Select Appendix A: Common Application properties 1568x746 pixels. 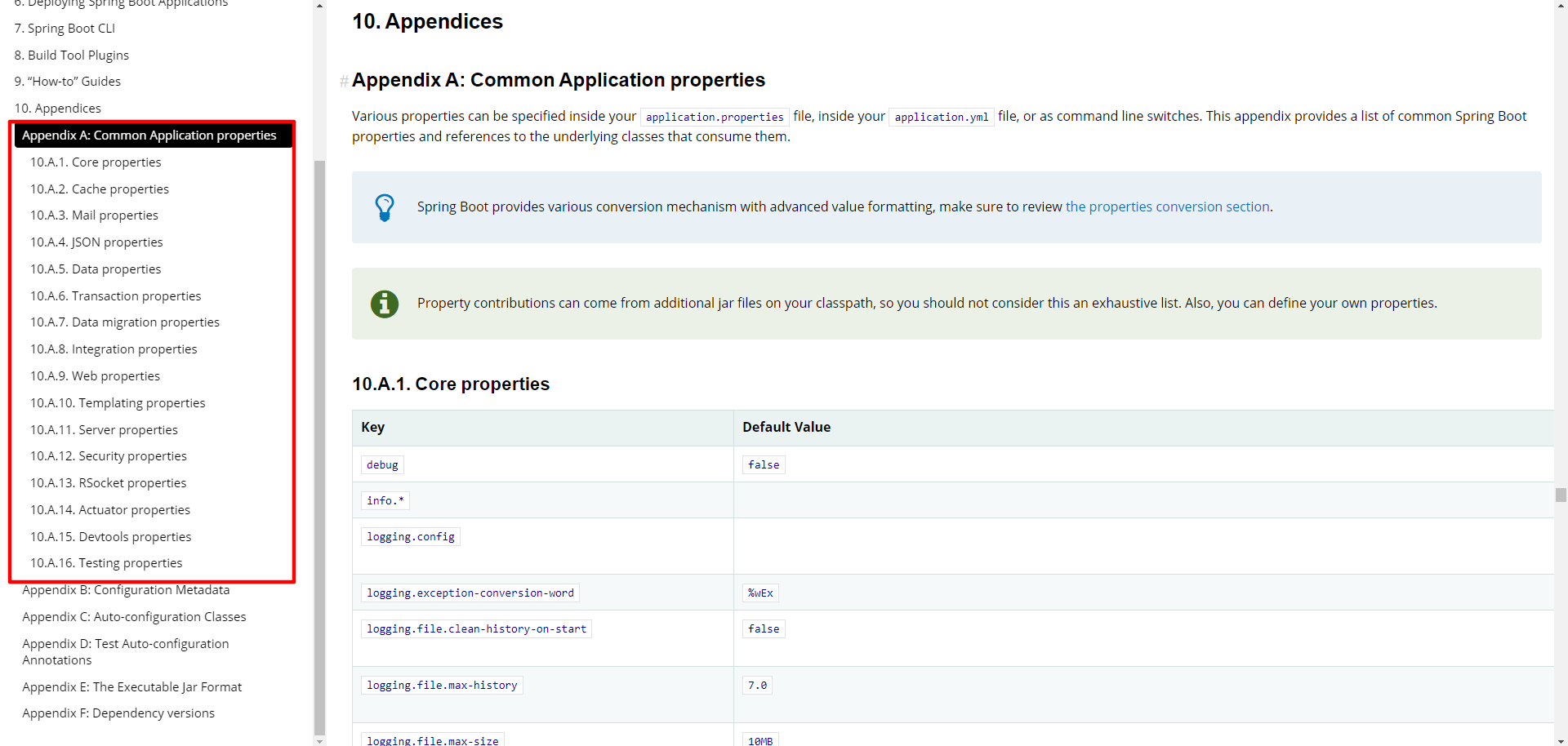[x=149, y=135]
